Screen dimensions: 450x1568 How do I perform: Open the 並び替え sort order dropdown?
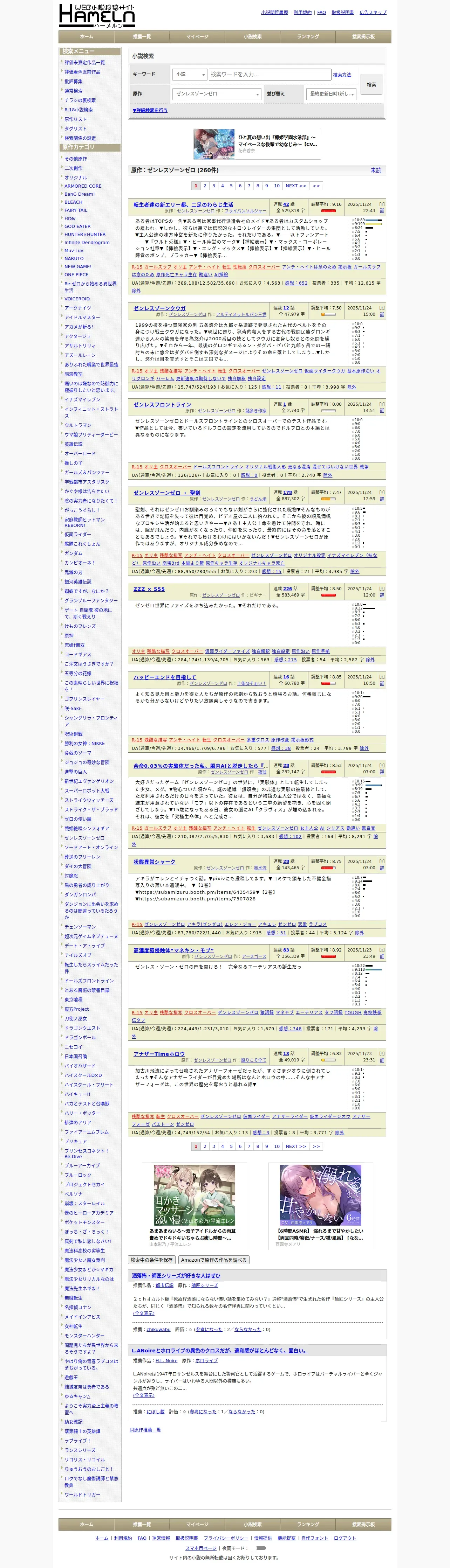coord(331,94)
